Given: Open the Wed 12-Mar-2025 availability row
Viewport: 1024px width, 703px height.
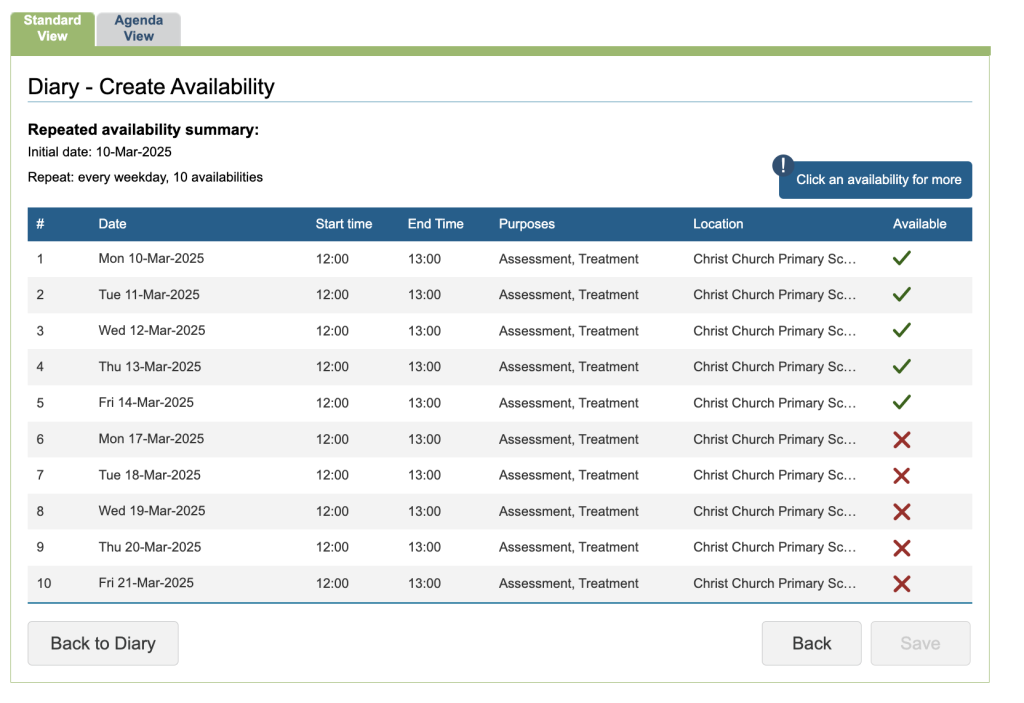Looking at the screenshot, I should pos(500,331).
